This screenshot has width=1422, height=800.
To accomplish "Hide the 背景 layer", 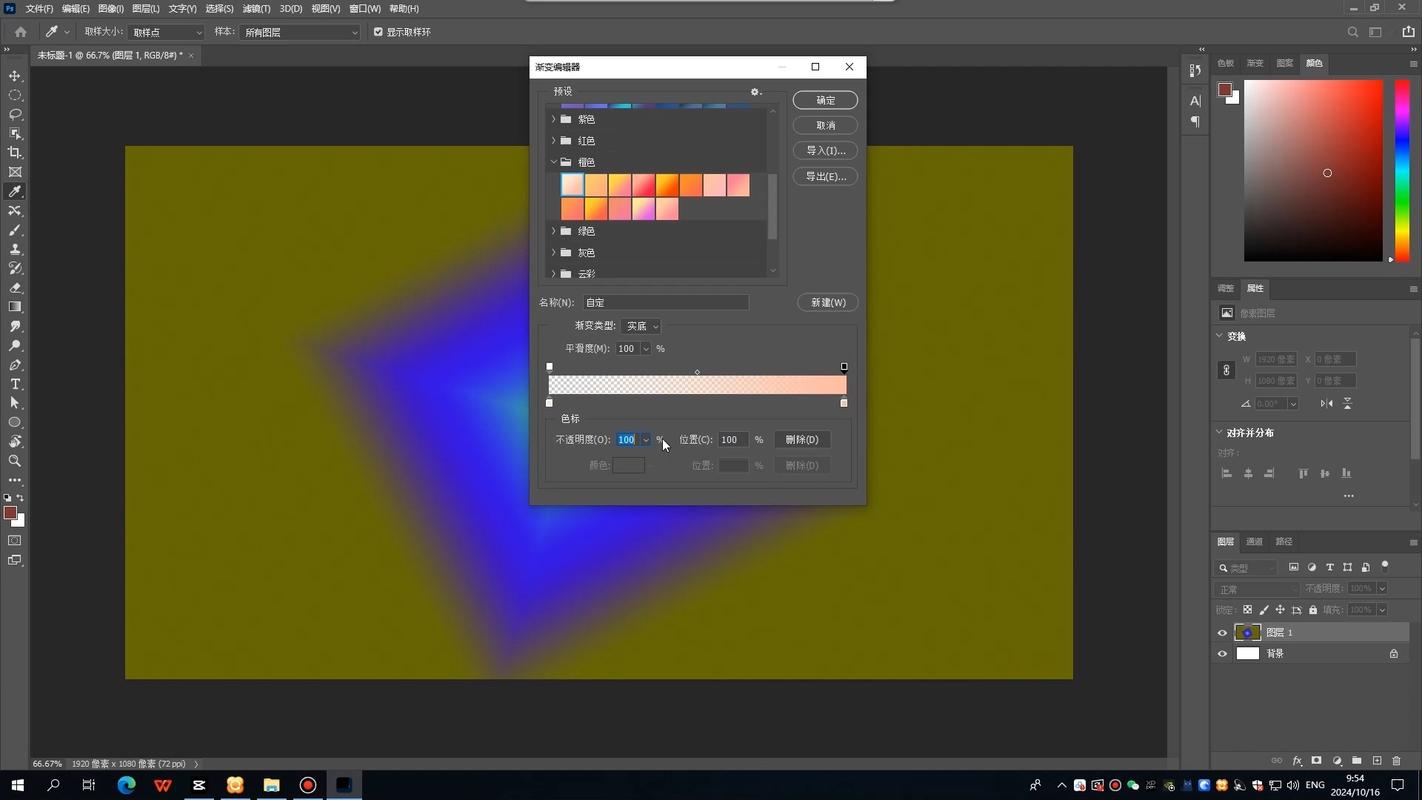I will coord(1222,654).
